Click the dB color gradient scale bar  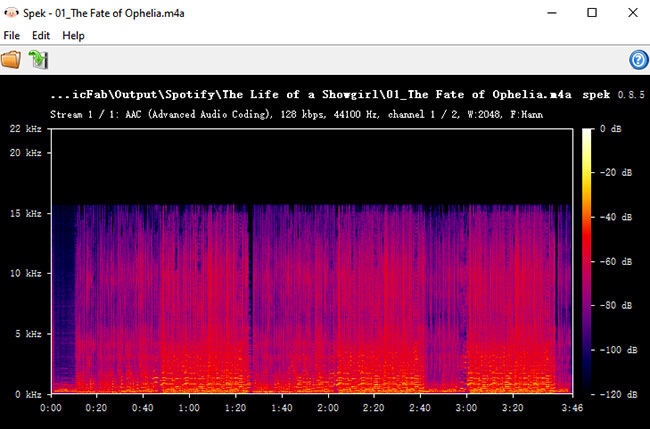(587, 261)
